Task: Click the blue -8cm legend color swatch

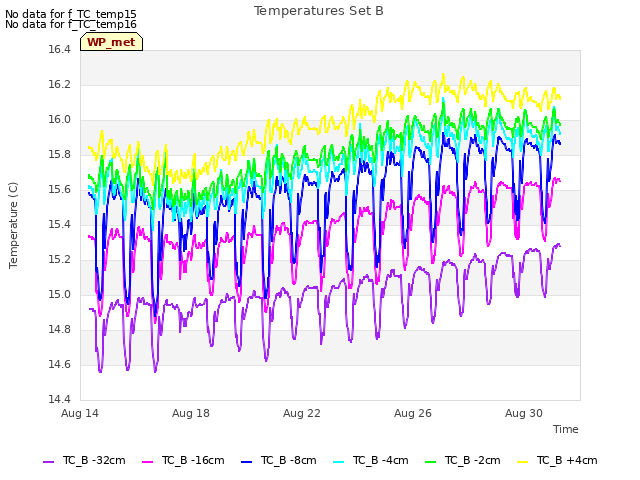Action: (247, 462)
